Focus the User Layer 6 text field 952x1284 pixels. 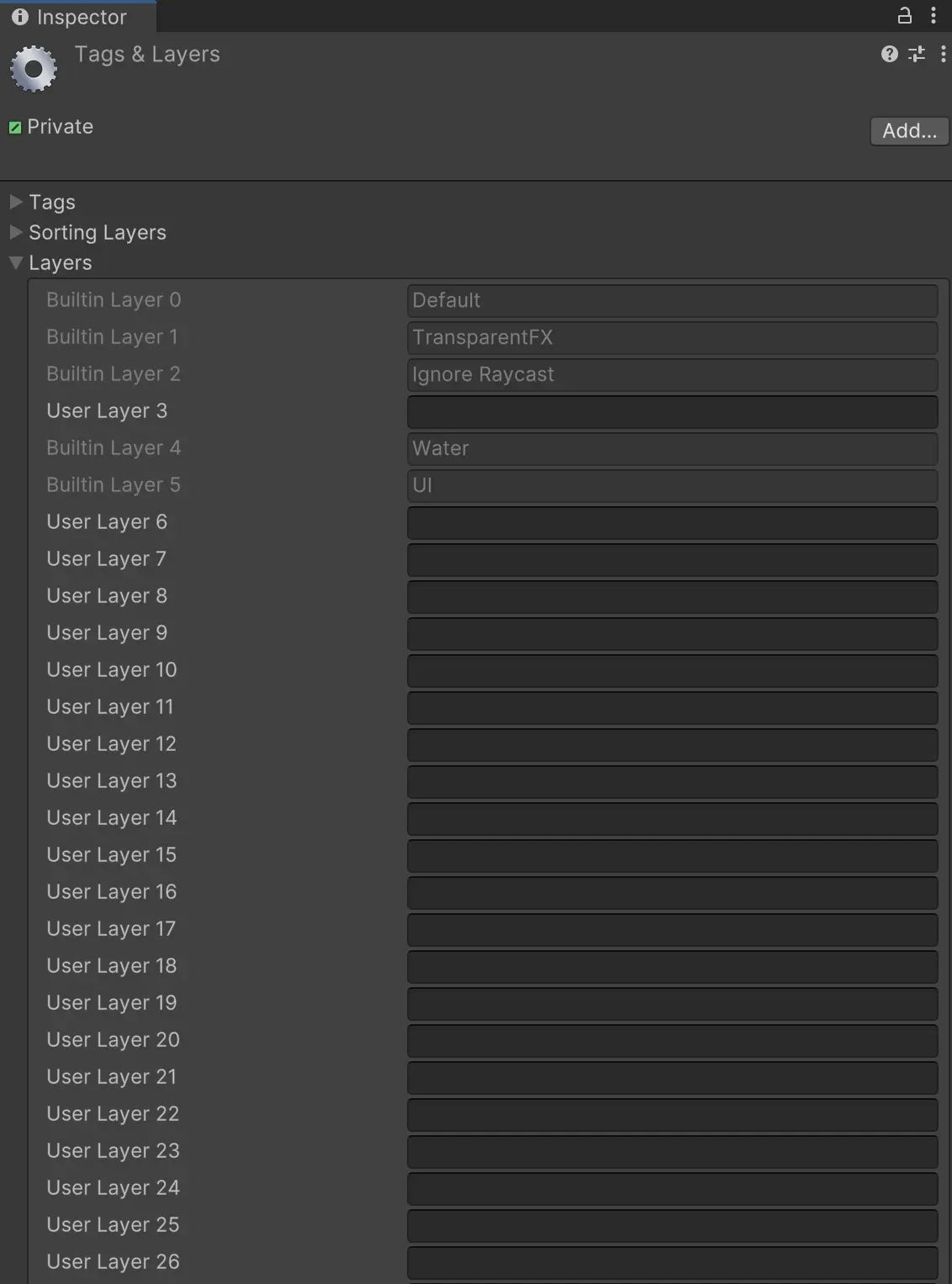[672, 522]
